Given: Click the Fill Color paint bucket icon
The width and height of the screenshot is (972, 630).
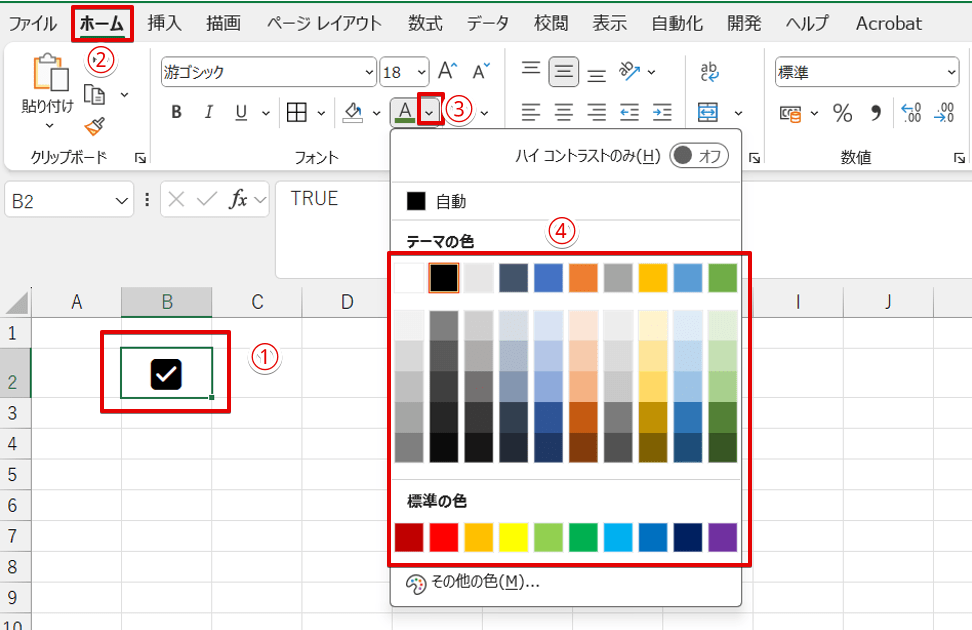Looking at the screenshot, I should pos(353,112).
